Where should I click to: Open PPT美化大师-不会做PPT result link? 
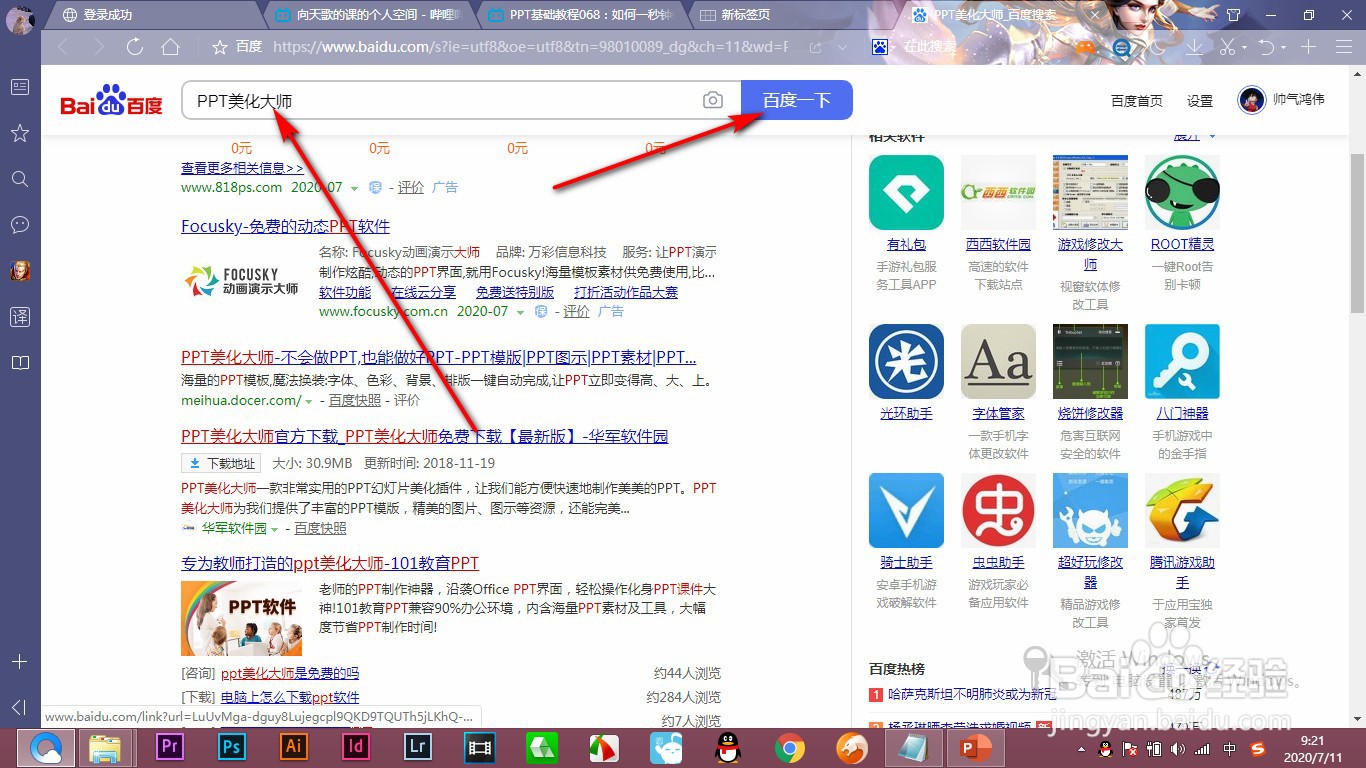439,357
